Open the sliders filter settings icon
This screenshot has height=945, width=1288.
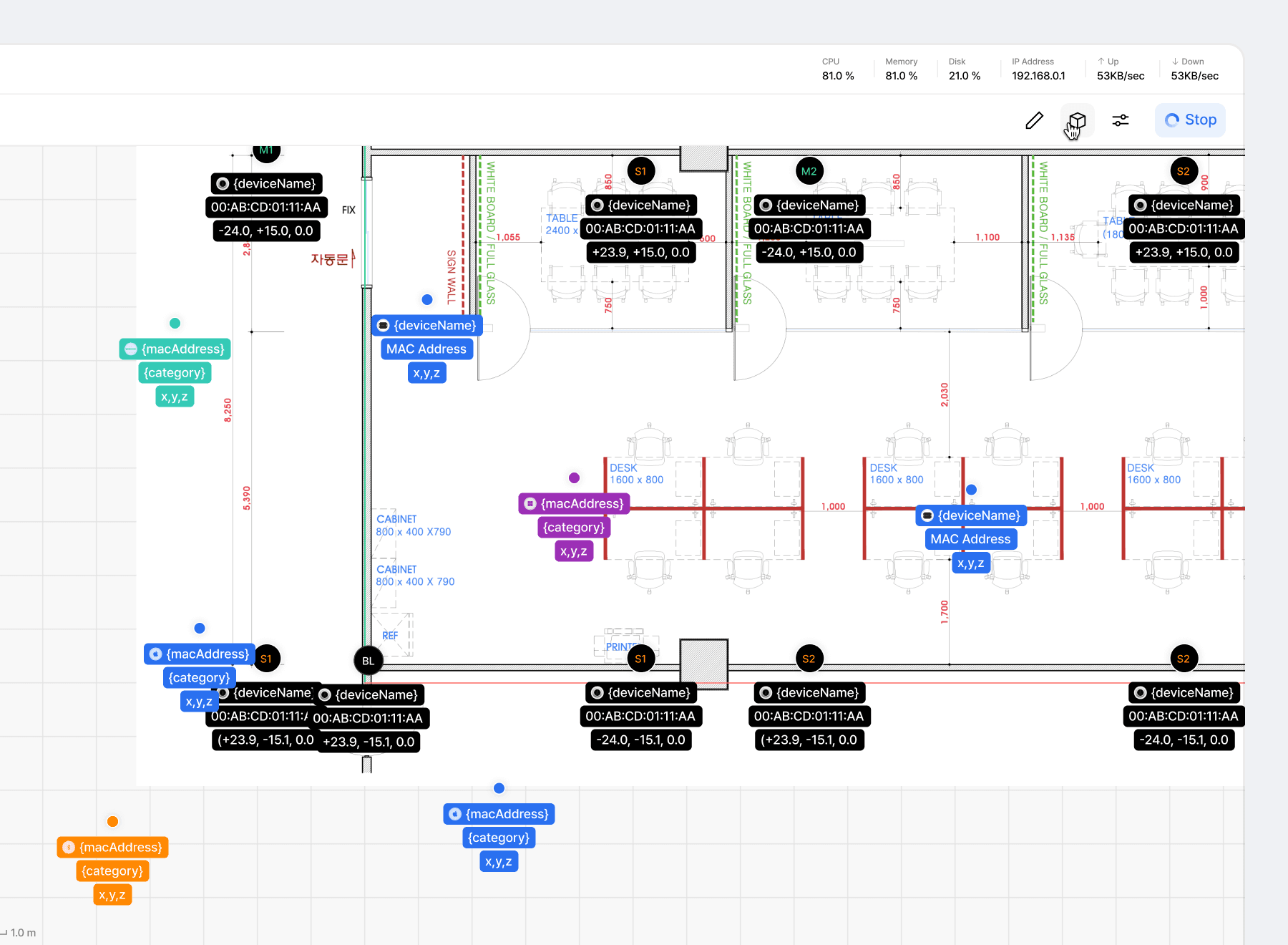1121,120
